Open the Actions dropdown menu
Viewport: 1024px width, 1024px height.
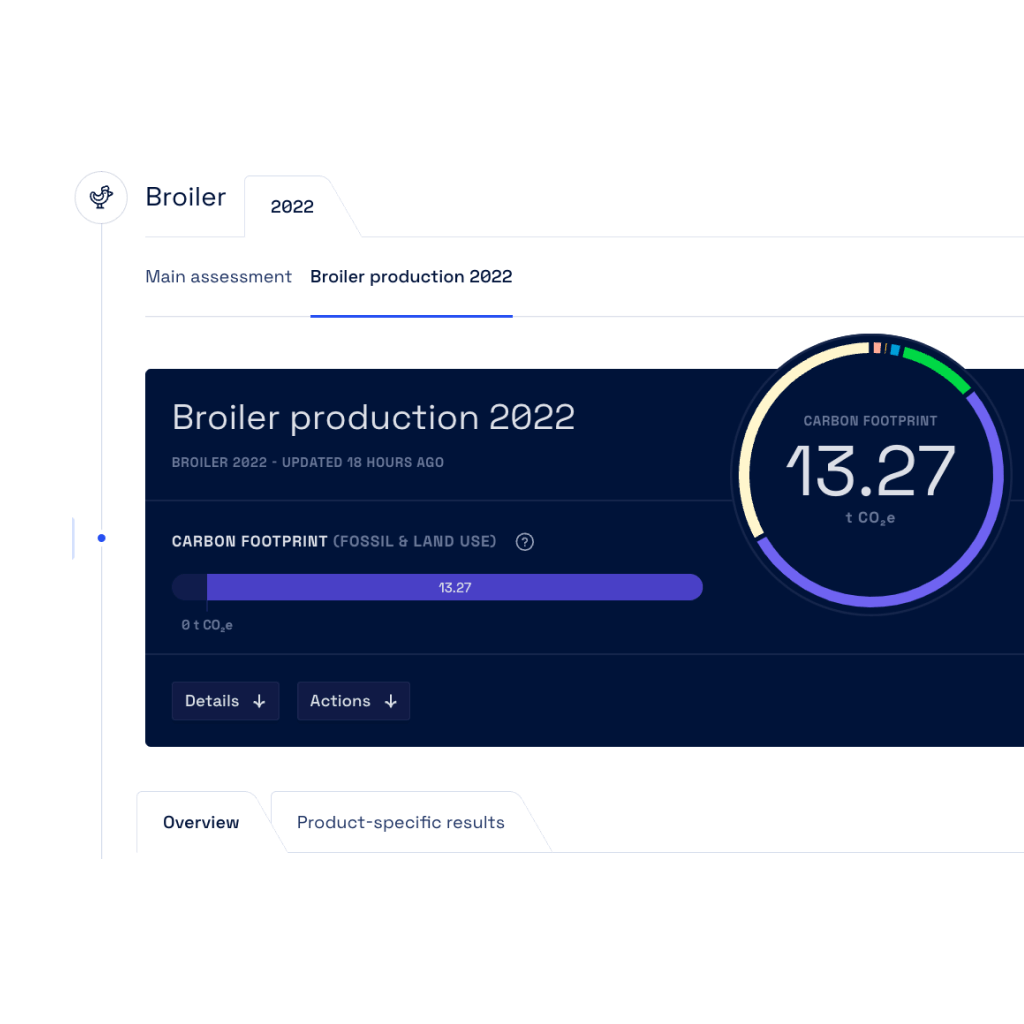[353, 701]
